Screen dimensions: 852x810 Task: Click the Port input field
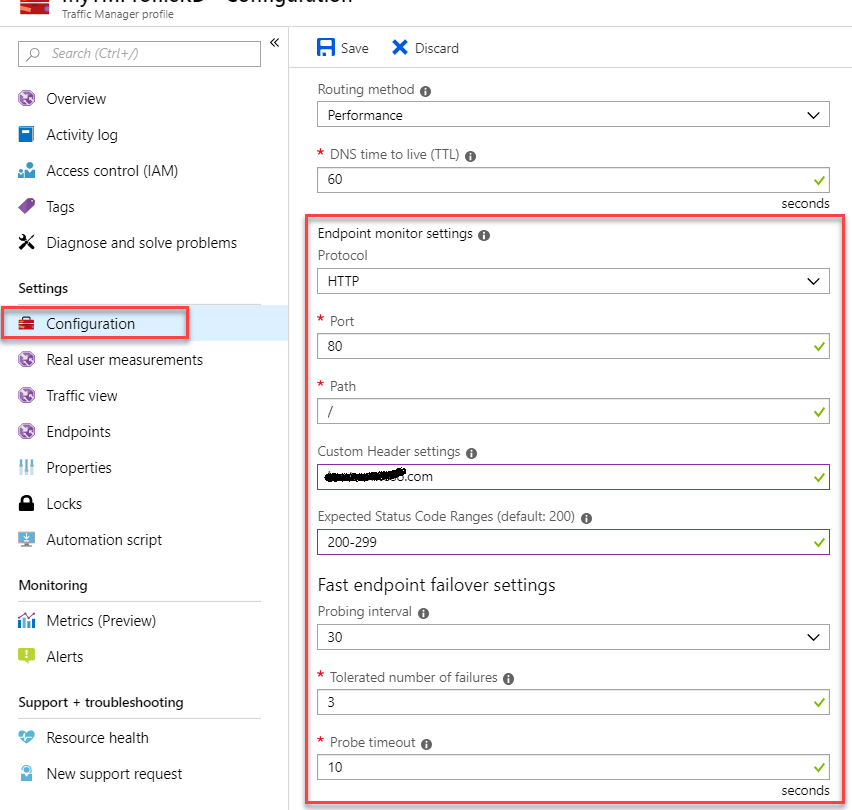(x=565, y=347)
